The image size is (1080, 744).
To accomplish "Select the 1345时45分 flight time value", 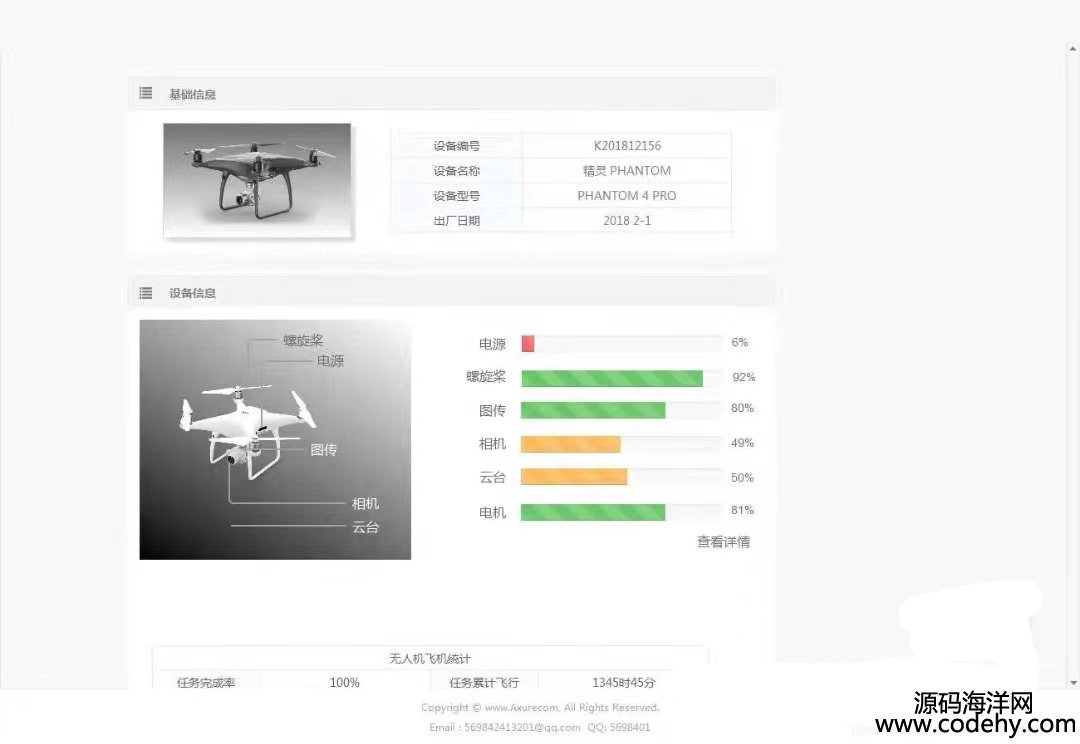I will tap(623, 683).
